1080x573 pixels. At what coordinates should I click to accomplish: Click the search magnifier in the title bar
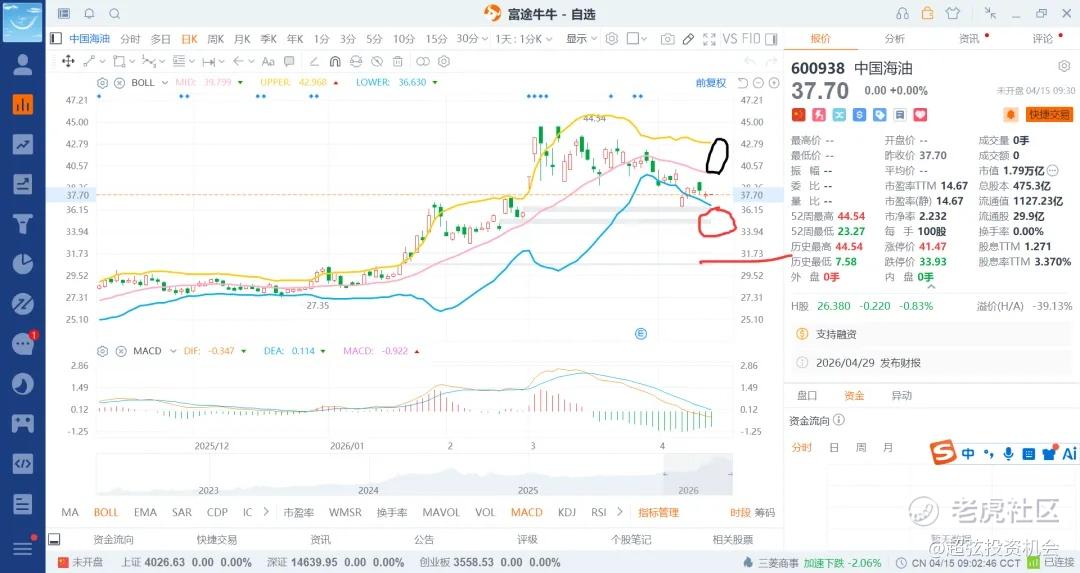tap(115, 14)
